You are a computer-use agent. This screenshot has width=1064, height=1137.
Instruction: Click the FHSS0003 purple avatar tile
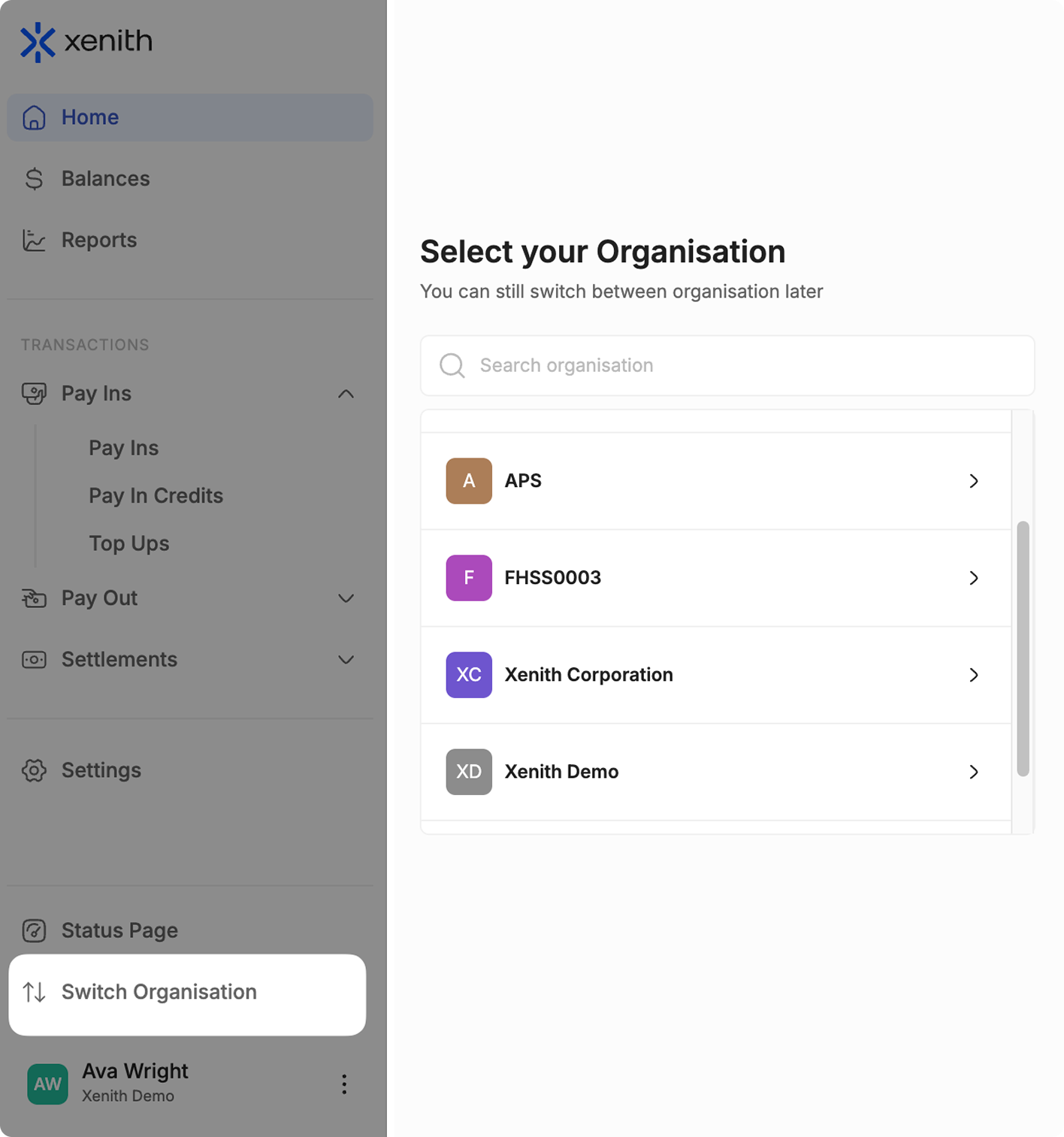(469, 578)
